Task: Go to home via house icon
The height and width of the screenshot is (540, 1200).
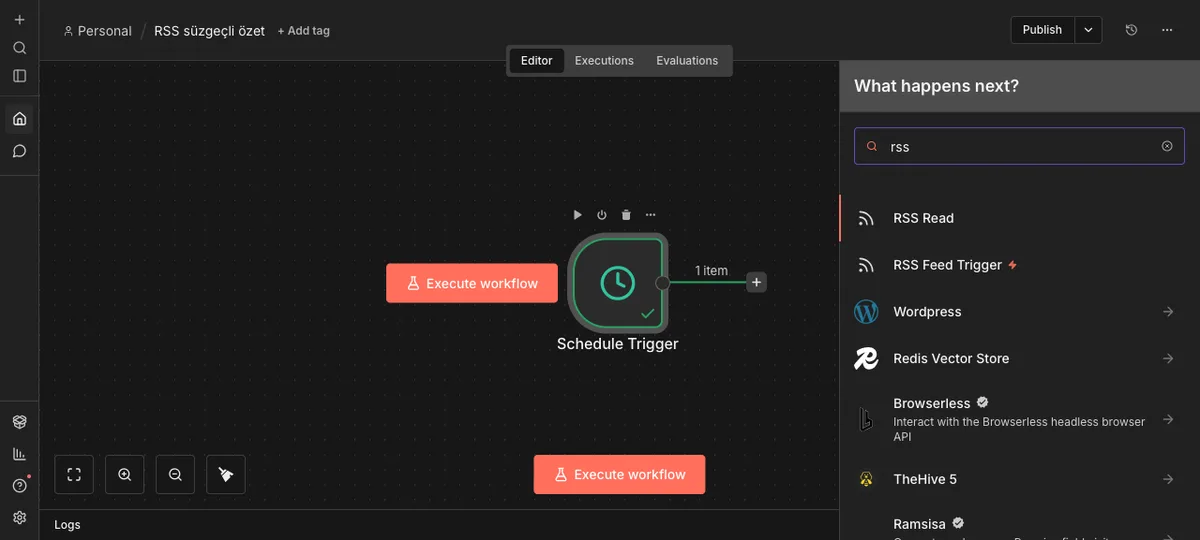Action: (x=19, y=119)
